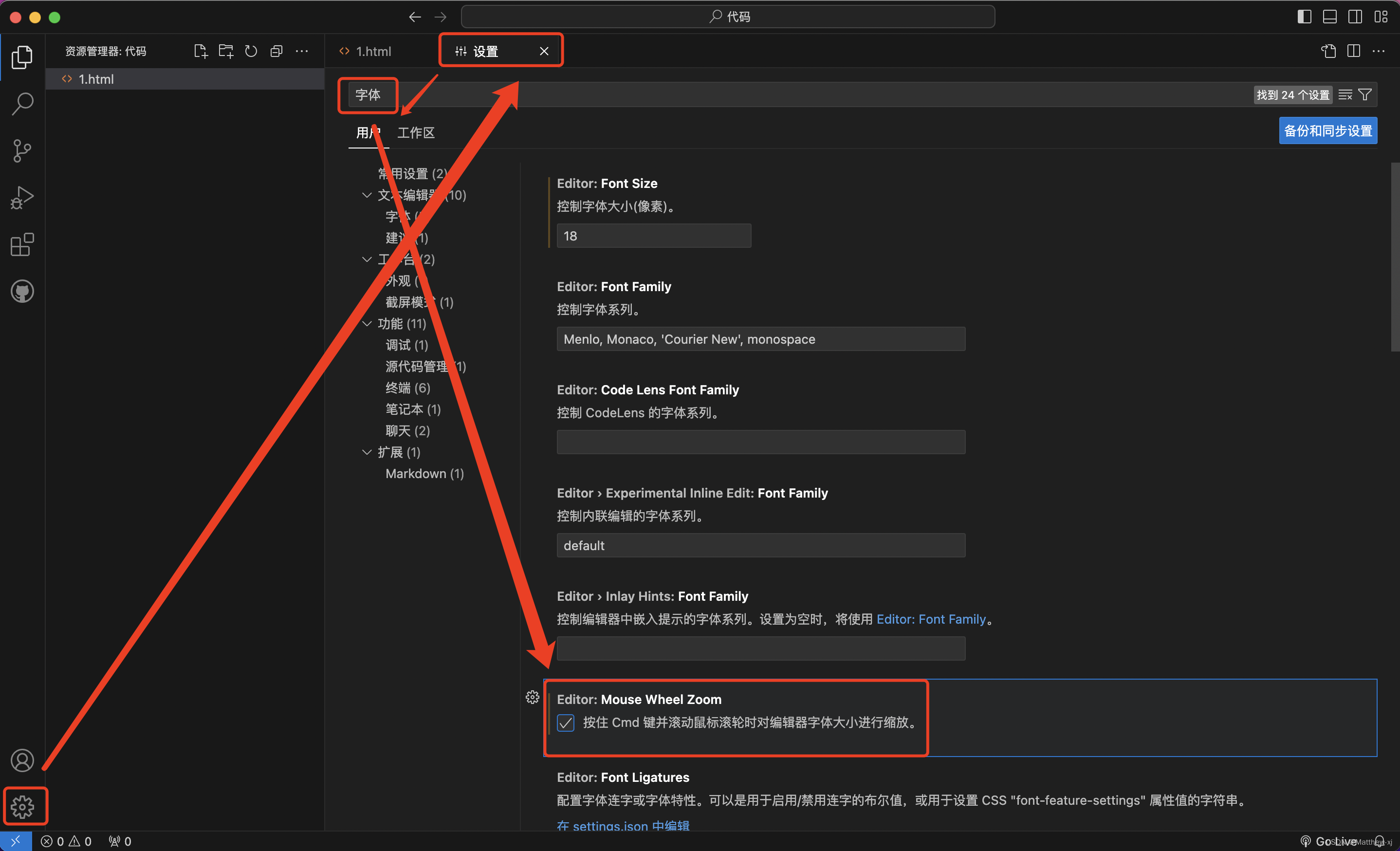Toggle the bottom panel layout button

[x=1329, y=17]
